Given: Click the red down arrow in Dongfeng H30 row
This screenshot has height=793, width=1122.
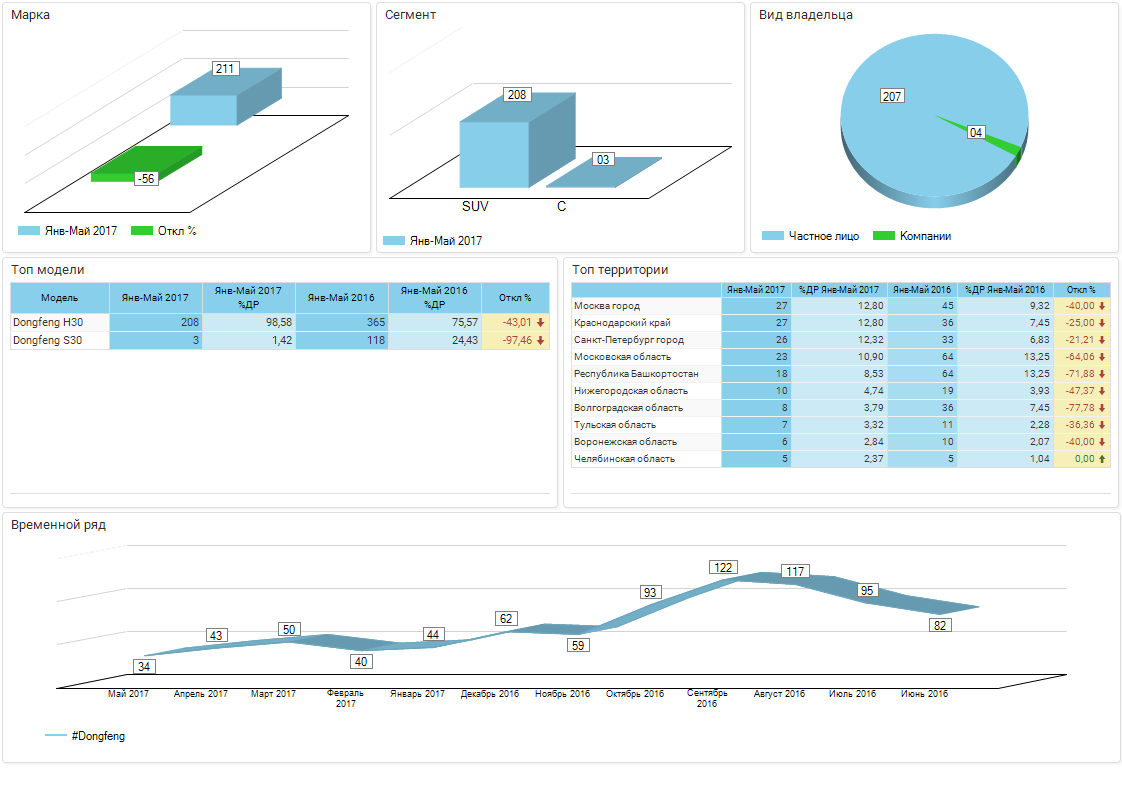Looking at the screenshot, I should click(x=540, y=323).
